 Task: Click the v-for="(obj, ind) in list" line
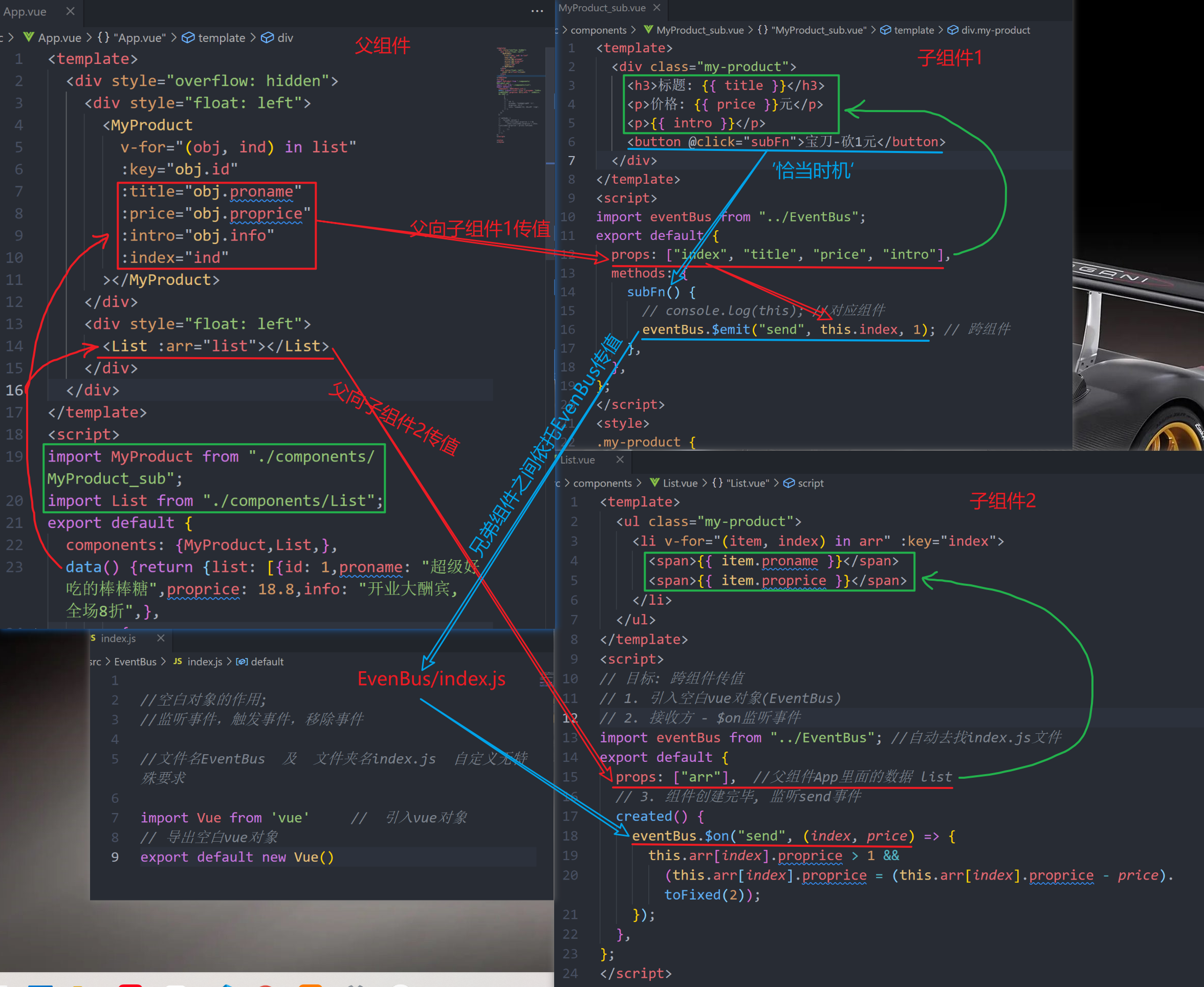coord(238,147)
